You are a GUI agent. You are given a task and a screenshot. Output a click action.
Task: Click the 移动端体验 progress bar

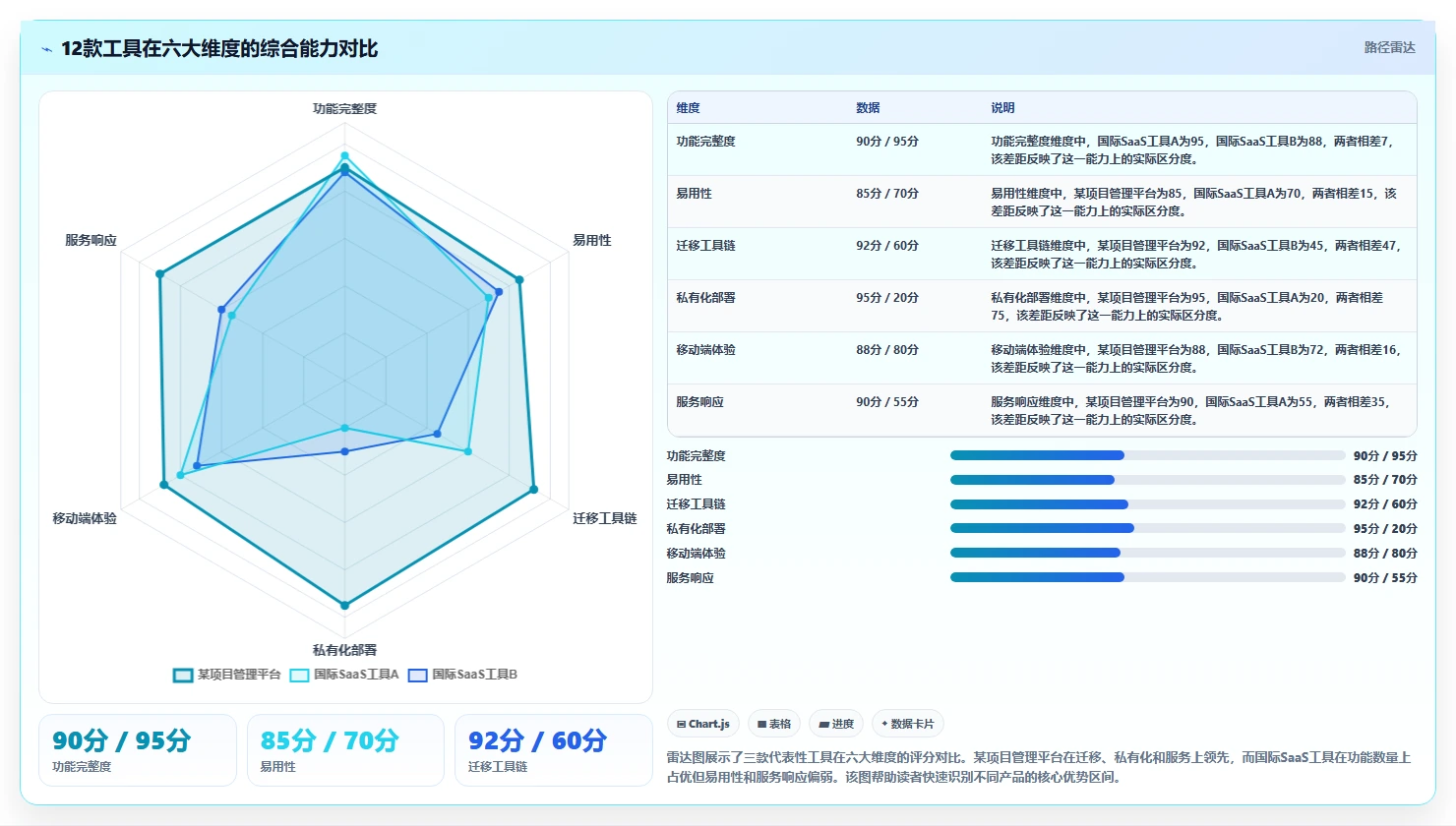[1147, 554]
